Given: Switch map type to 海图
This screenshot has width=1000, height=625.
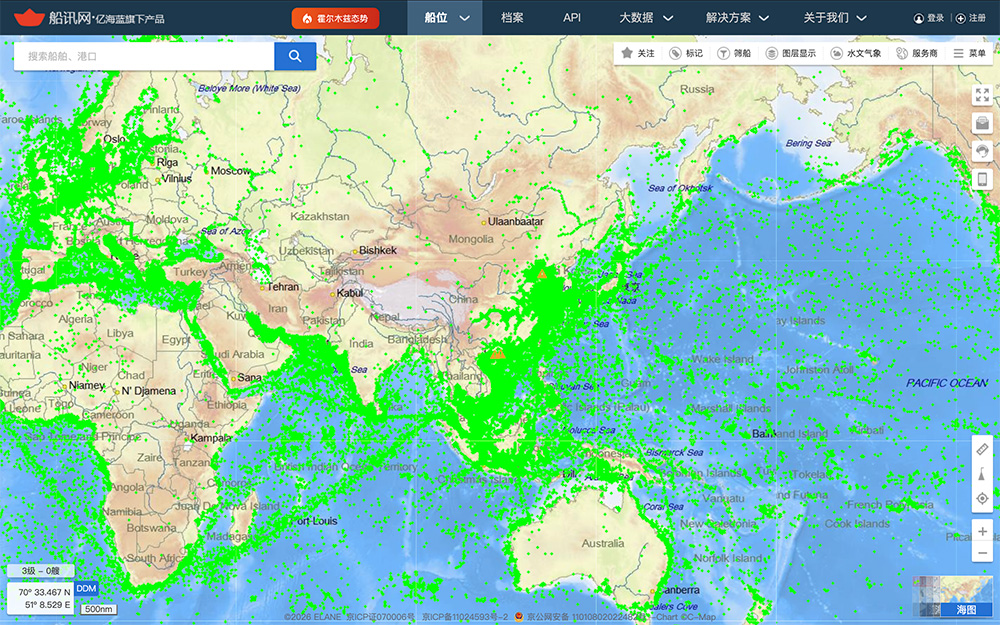Looking at the screenshot, I should tap(965, 609).
